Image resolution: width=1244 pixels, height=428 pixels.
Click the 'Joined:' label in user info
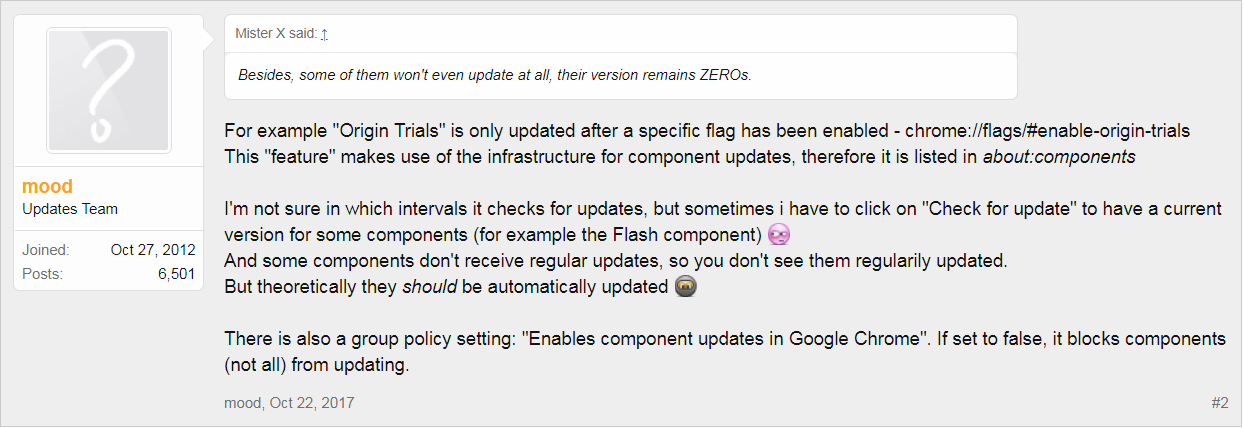46,250
